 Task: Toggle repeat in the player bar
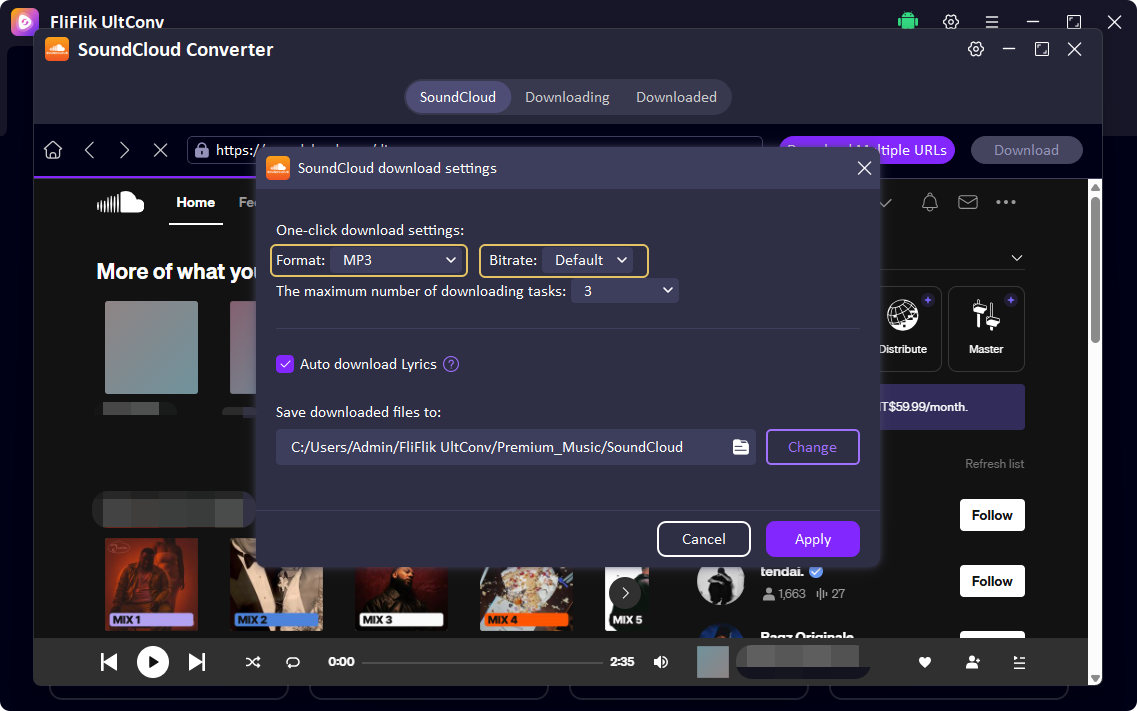(293, 662)
